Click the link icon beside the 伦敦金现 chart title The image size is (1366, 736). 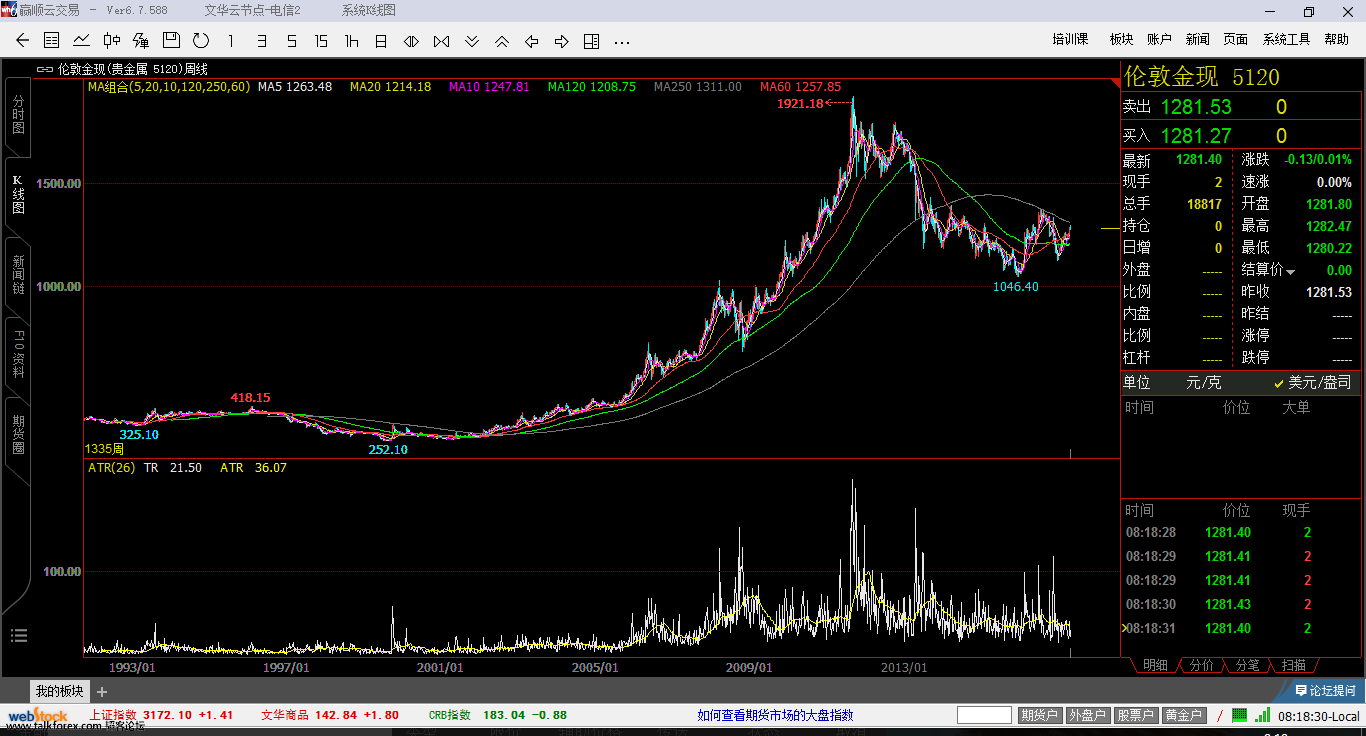[44, 69]
